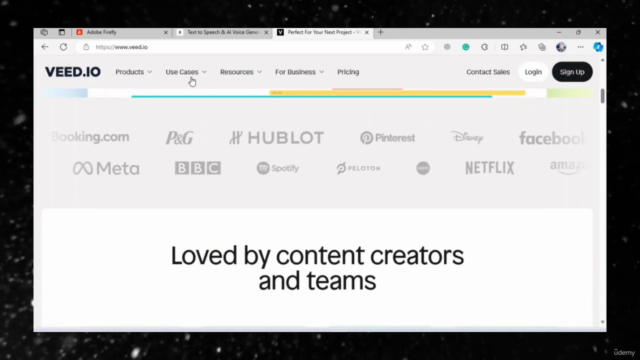640x360 pixels.
Task: Open a new tab with plus icon
Action: pyautogui.click(x=380, y=32)
